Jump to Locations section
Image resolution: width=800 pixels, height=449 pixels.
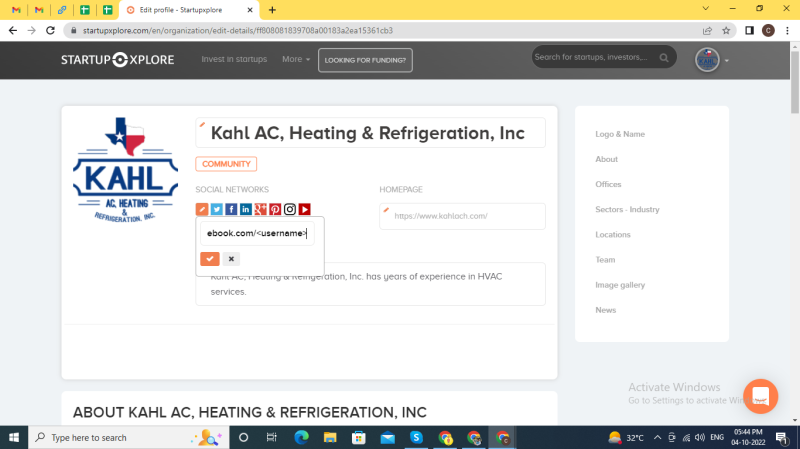(613, 235)
